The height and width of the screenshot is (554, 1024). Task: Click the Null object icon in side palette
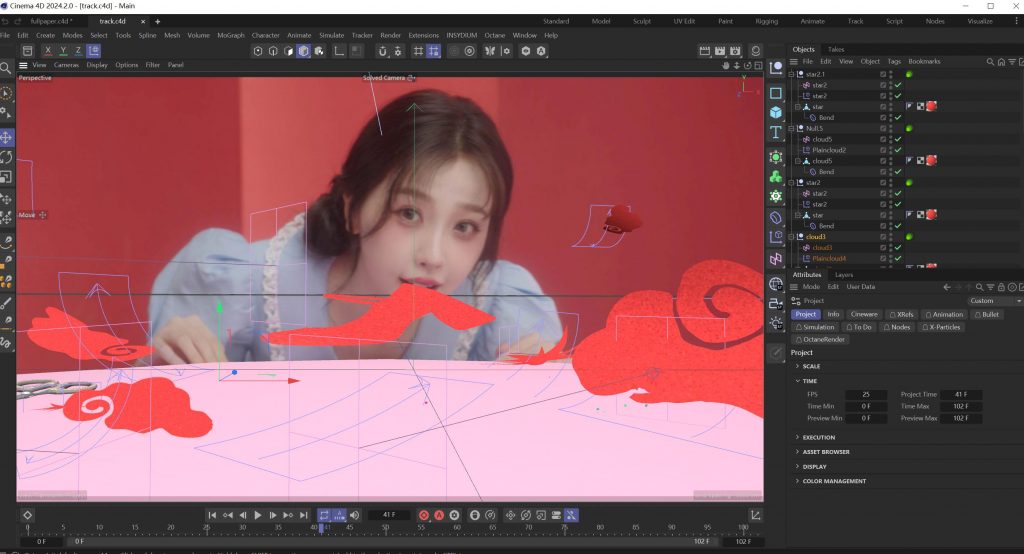click(x=776, y=68)
